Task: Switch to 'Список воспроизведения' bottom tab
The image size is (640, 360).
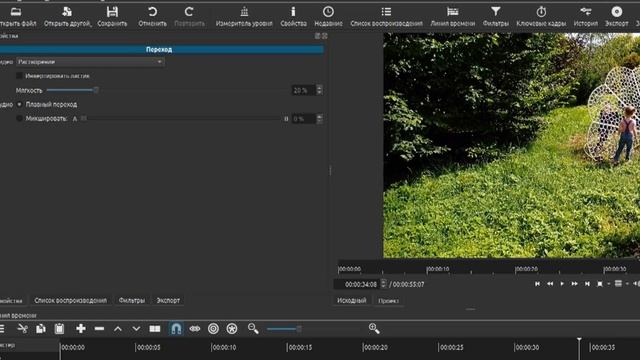Action: [70, 300]
